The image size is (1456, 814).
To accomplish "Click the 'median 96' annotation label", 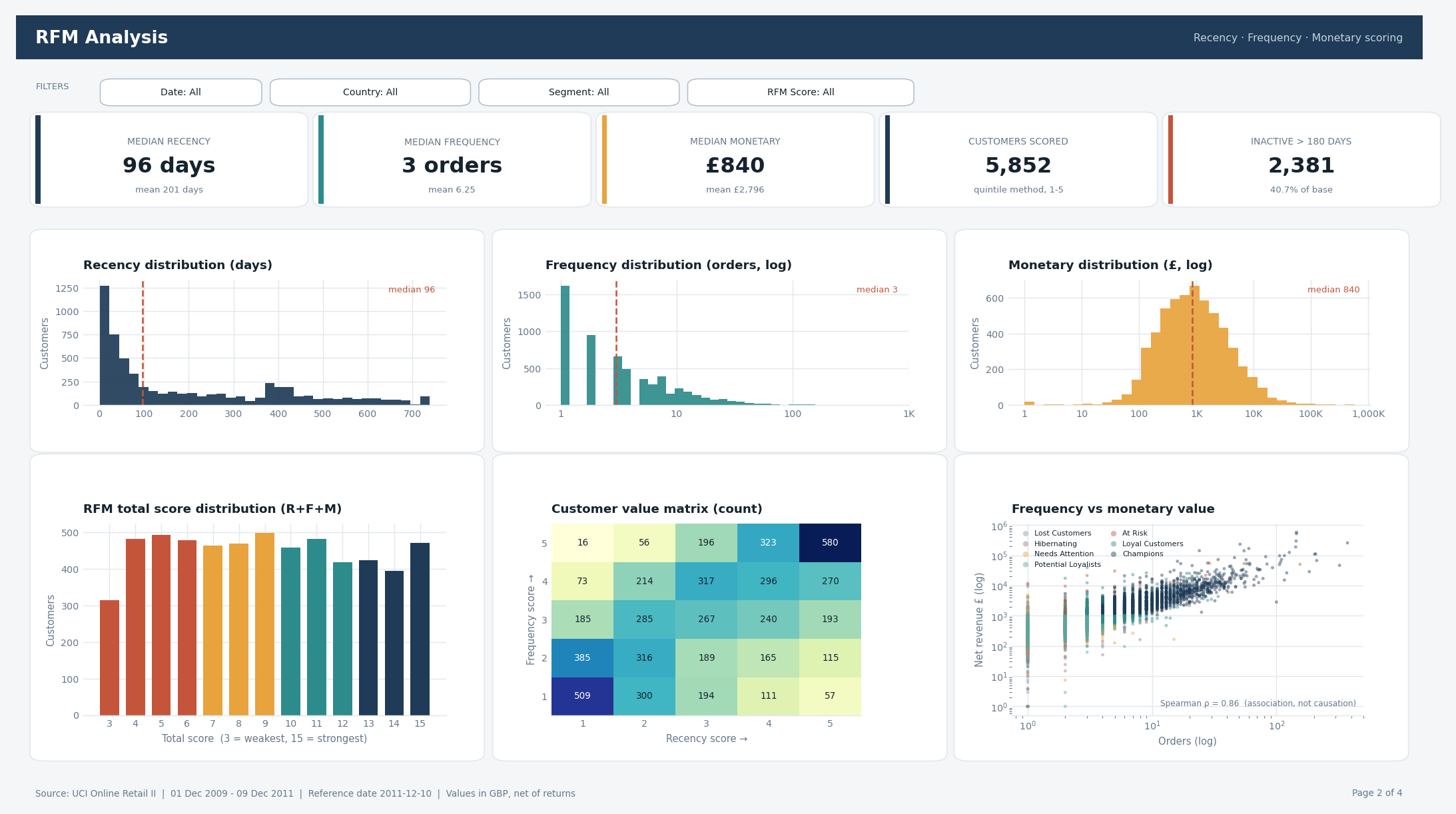I will 412,290.
